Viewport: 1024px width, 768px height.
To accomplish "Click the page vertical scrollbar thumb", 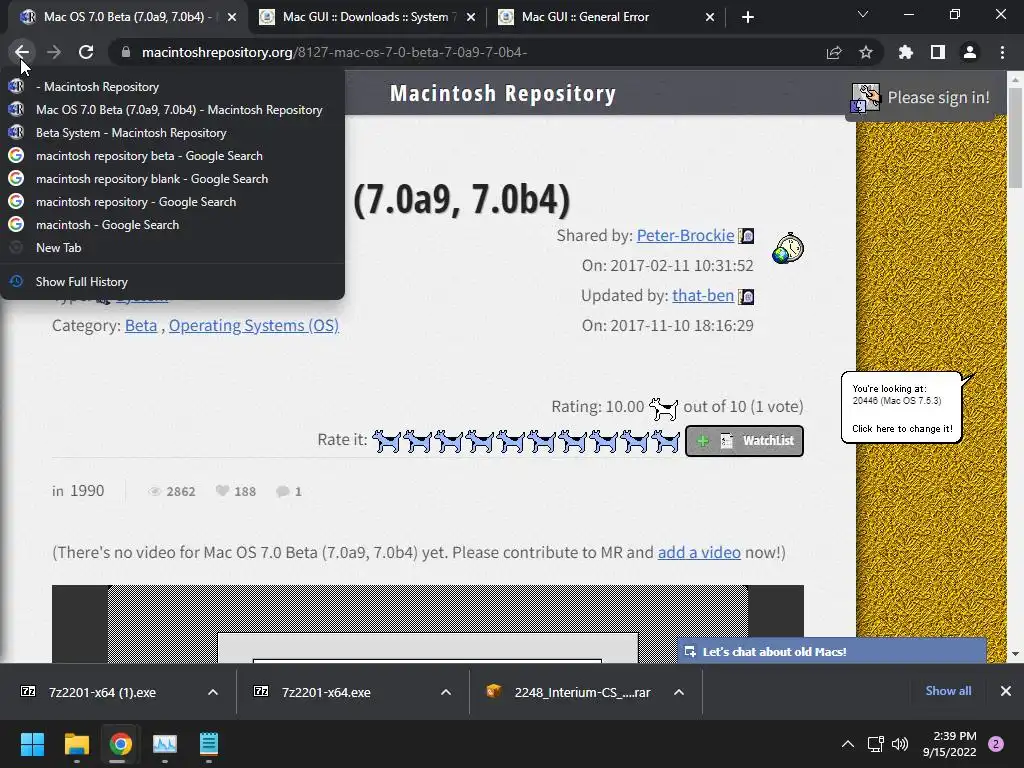I will coord(1016,138).
